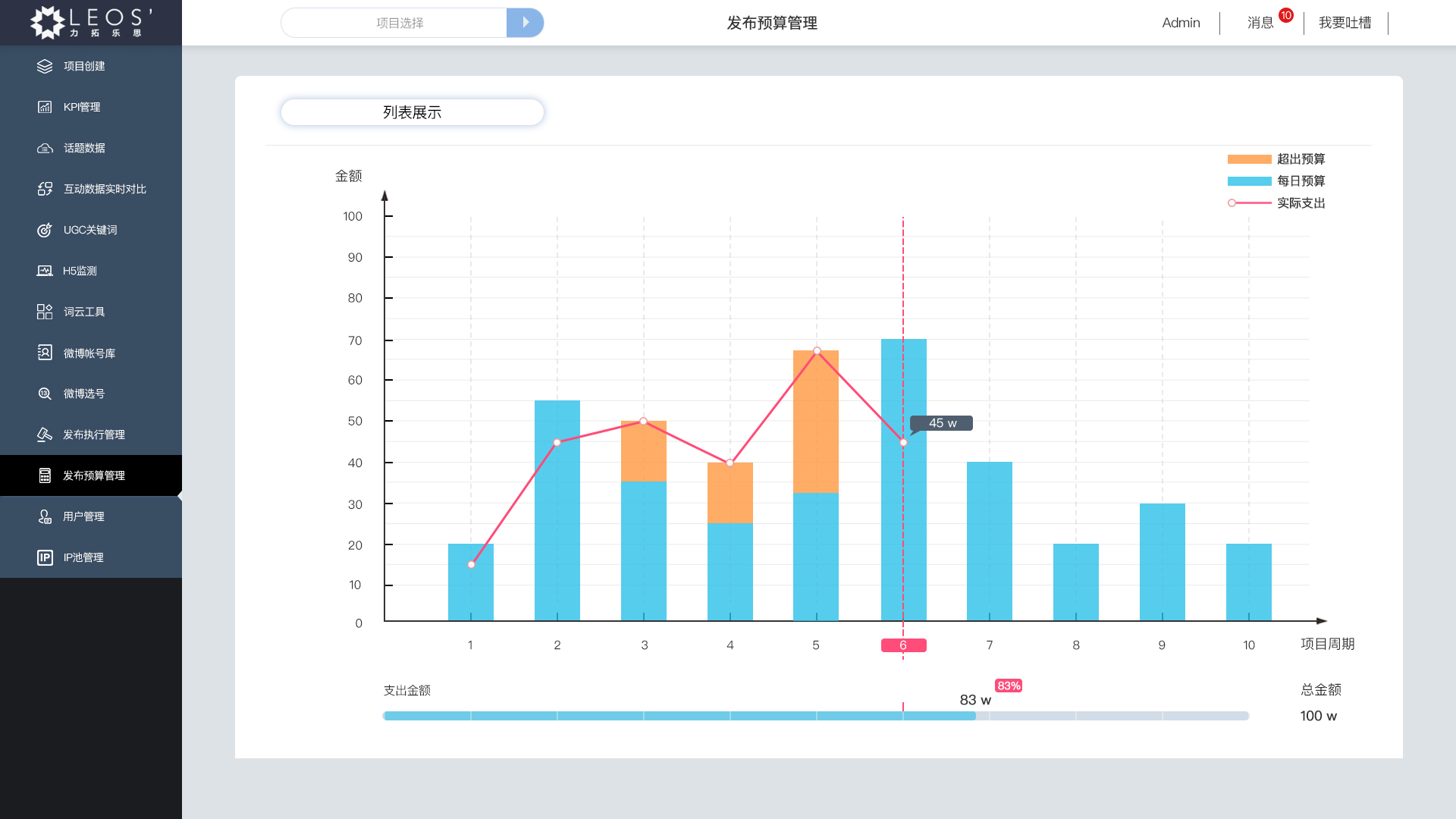1456x819 pixels.
Task: Click the 总金额 label
Action: [x=1321, y=689]
